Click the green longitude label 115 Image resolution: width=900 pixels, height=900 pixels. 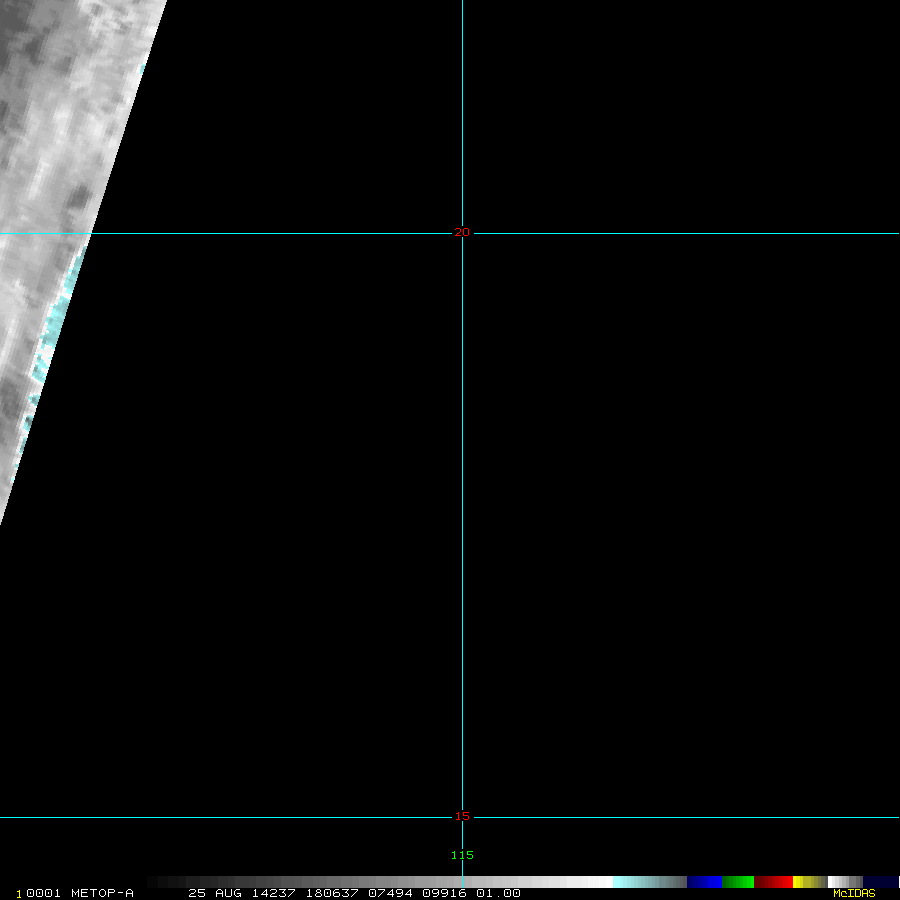point(461,855)
